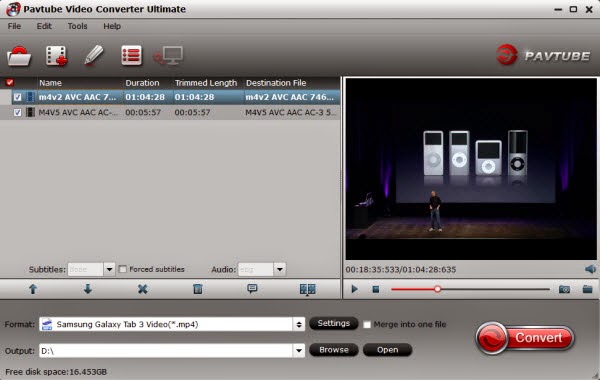The height and width of the screenshot is (380, 600).
Task: Start conversion with Convert button
Action: [x=525, y=338]
